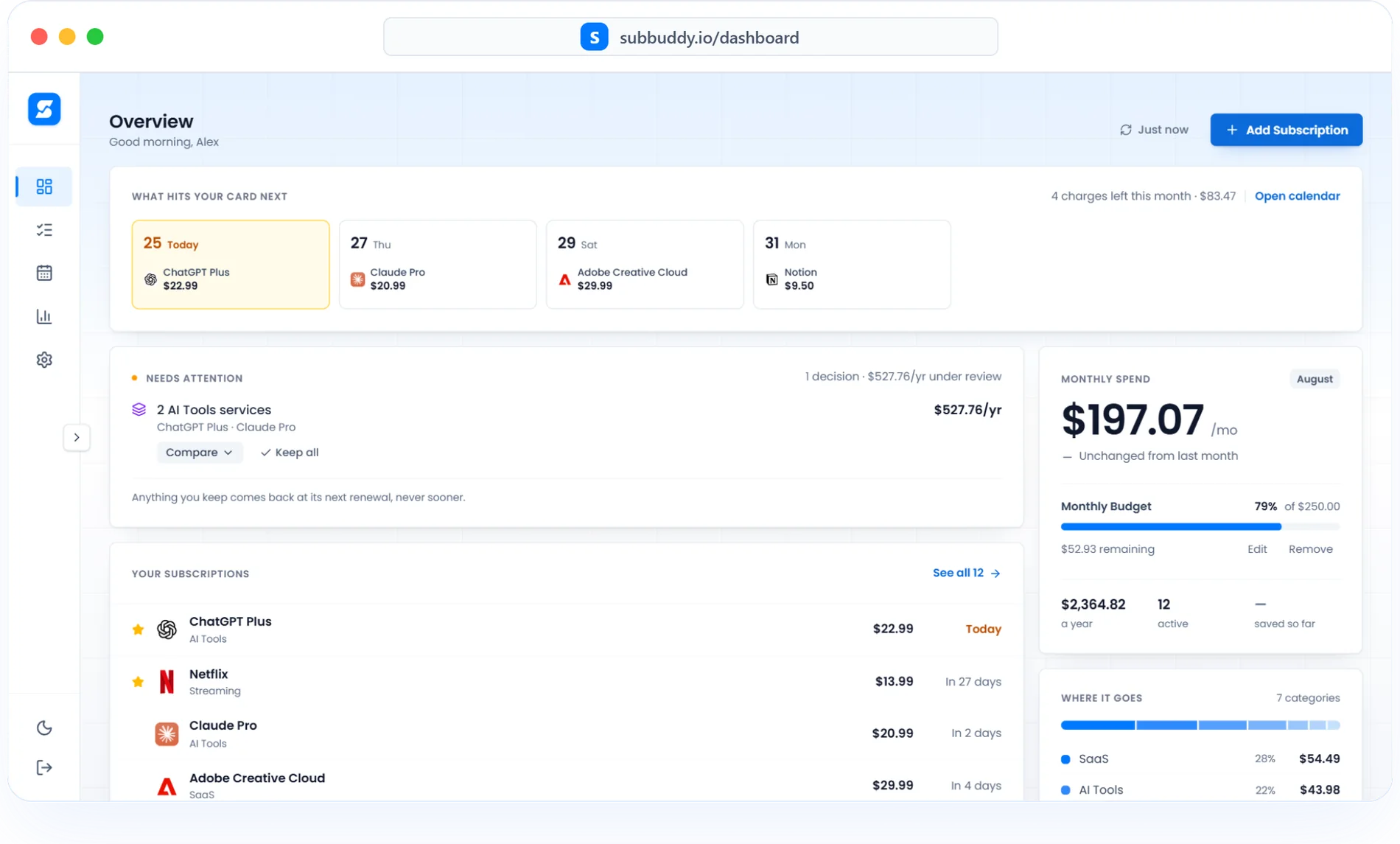Open the bar chart analytics icon
Image resolution: width=1400 pixels, height=844 pixels.
[44, 316]
